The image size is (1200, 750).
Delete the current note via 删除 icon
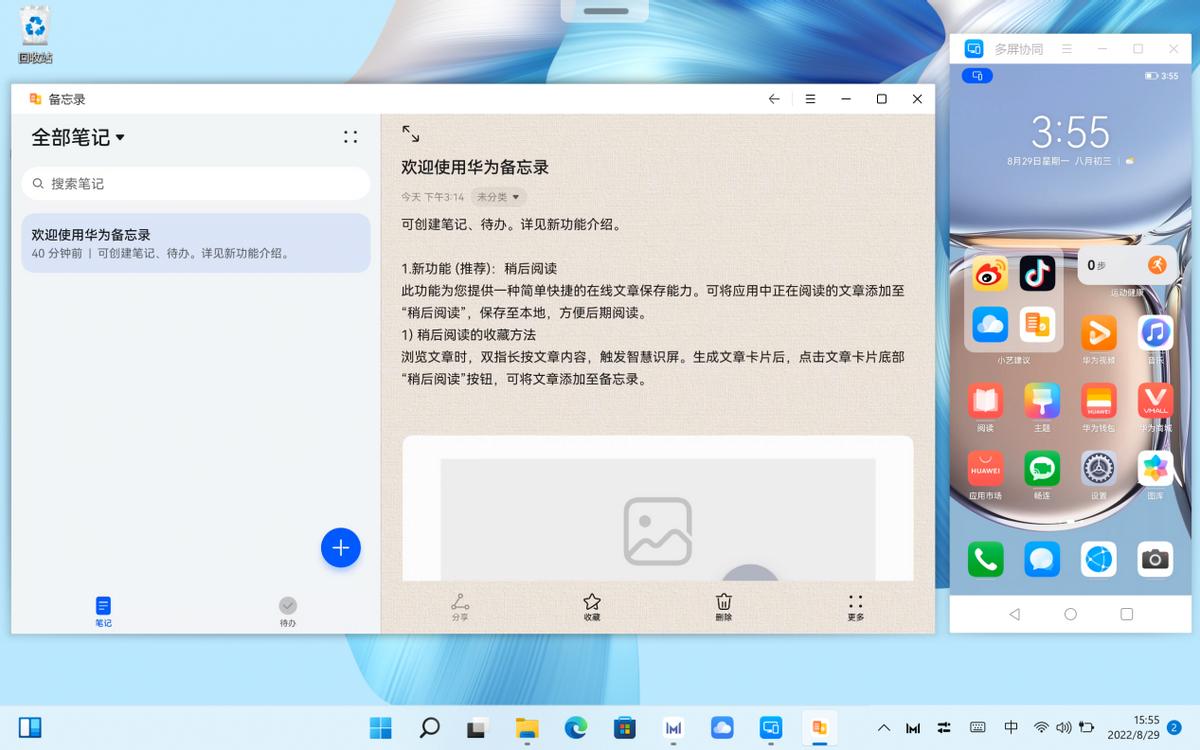click(x=723, y=608)
